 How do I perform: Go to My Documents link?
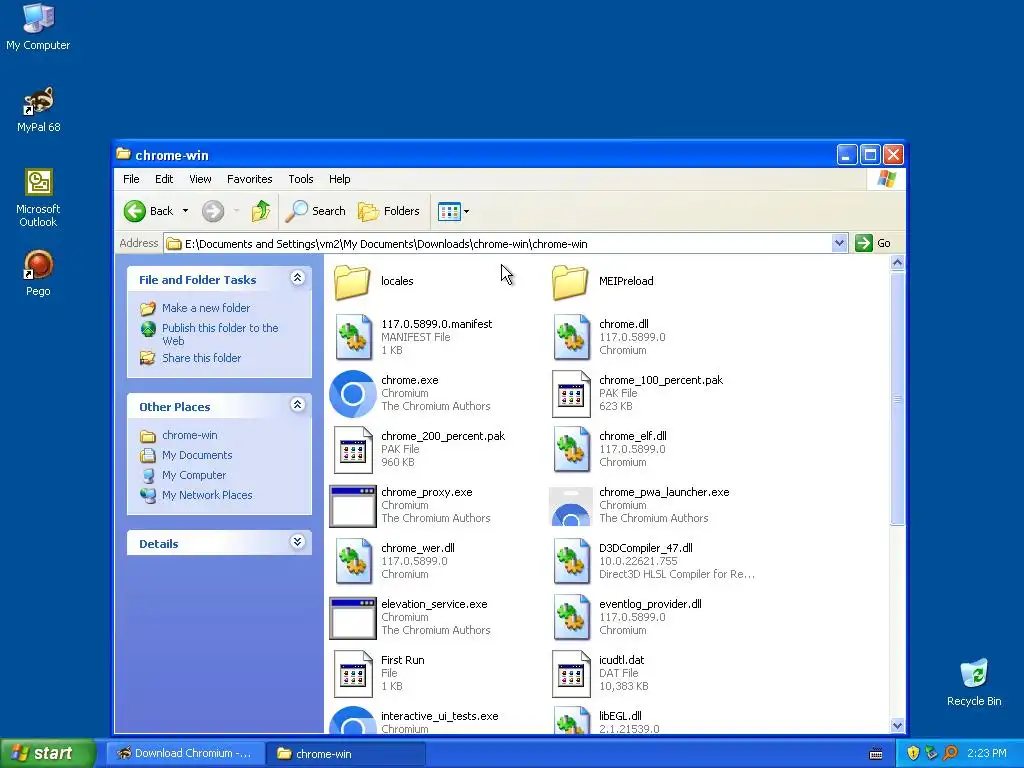coord(197,455)
